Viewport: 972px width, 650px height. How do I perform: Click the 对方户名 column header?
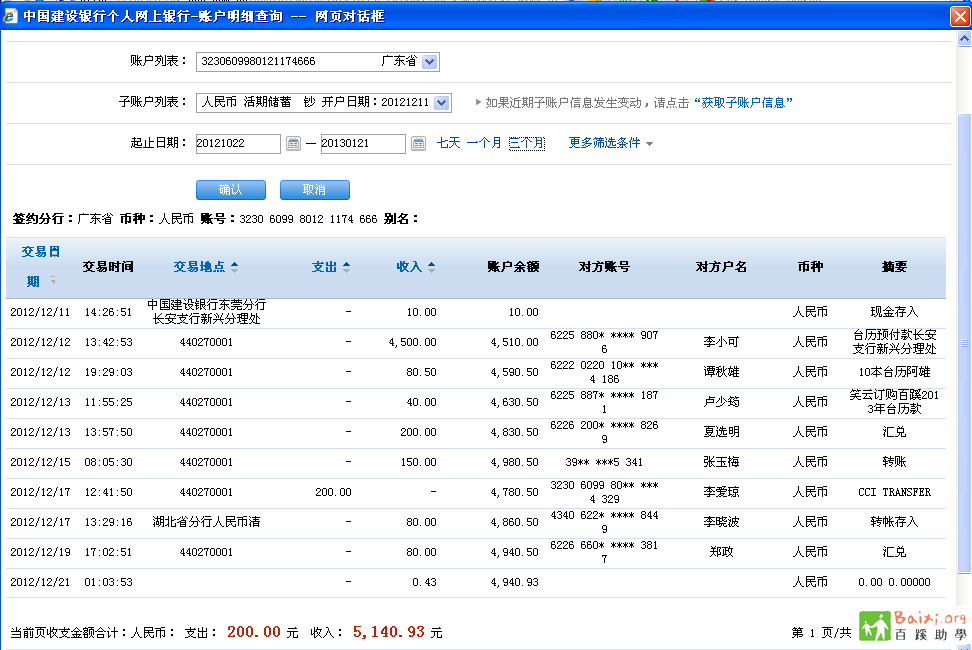721,267
